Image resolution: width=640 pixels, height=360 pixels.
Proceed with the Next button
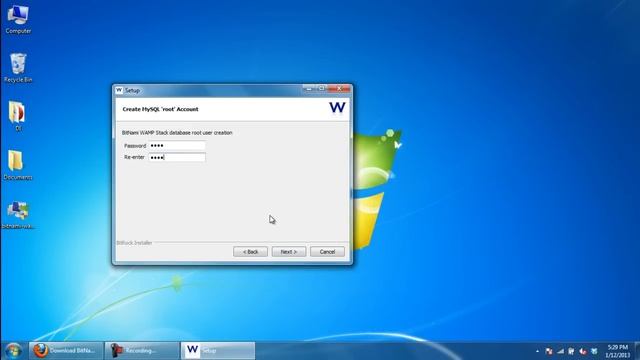pos(289,252)
